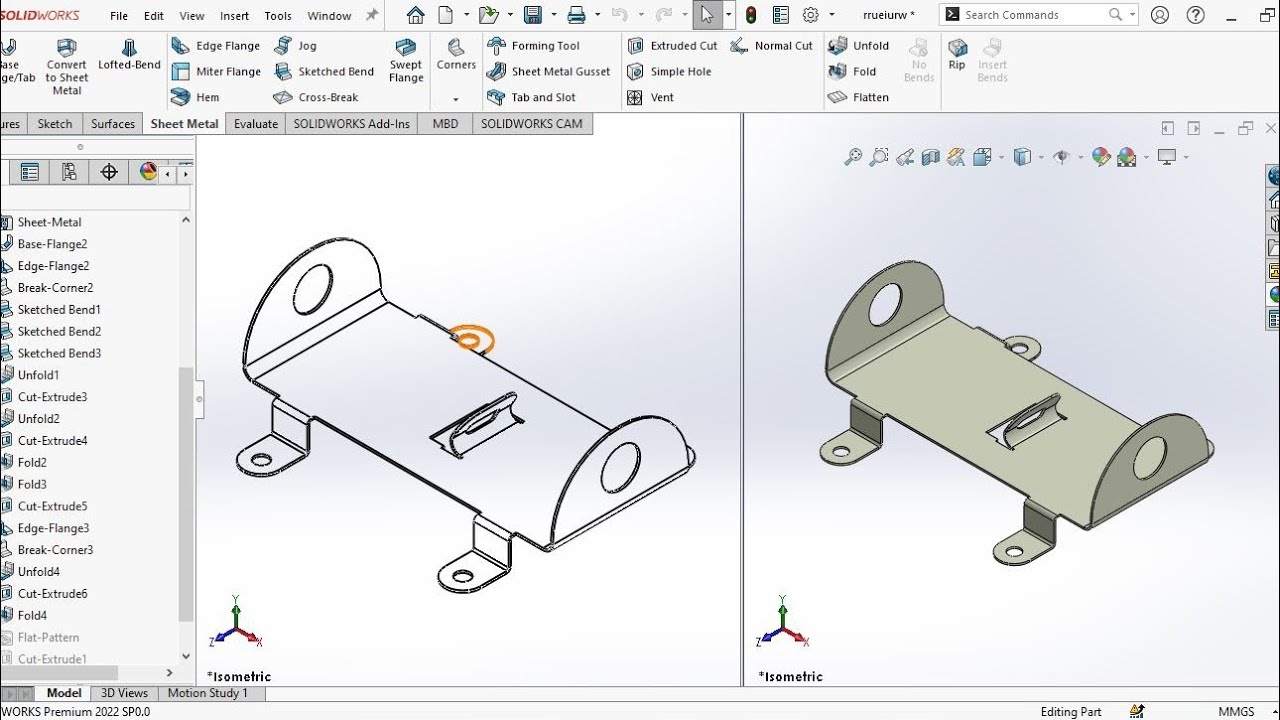Open the Corners dropdown
The width and height of the screenshot is (1280, 720).
click(456, 99)
